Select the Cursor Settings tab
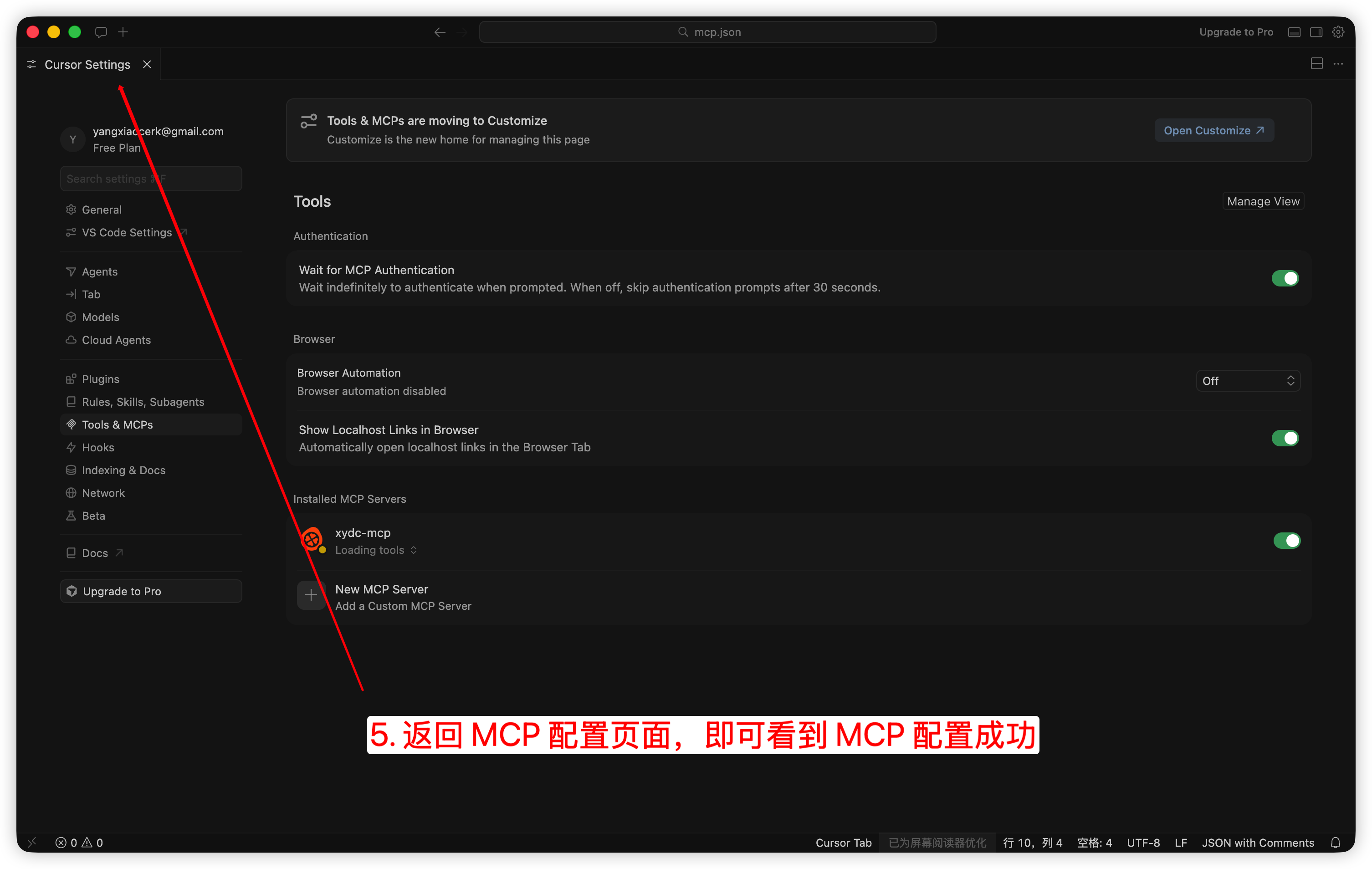 tap(88, 64)
